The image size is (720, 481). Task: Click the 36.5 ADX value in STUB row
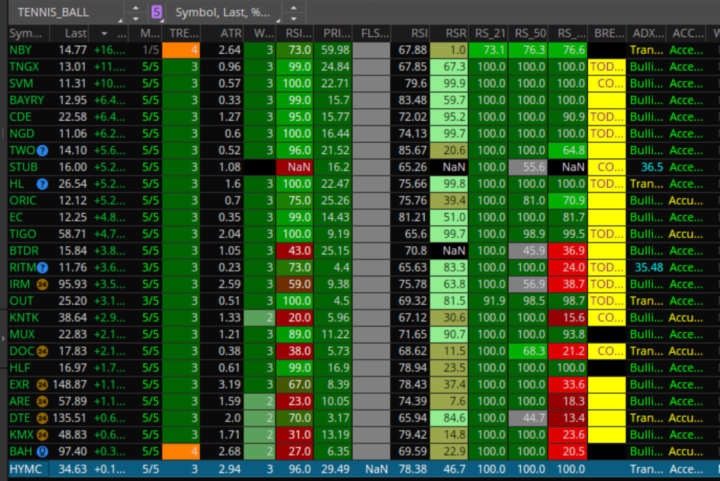click(x=652, y=167)
